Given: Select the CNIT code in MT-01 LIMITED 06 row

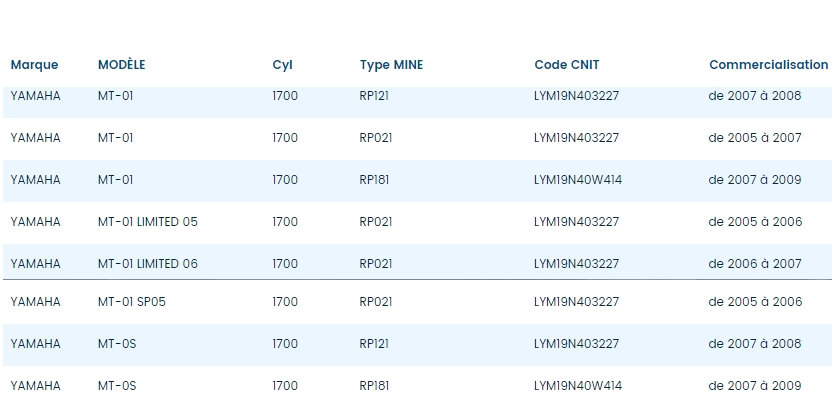Looking at the screenshot, I should (577, 264).
